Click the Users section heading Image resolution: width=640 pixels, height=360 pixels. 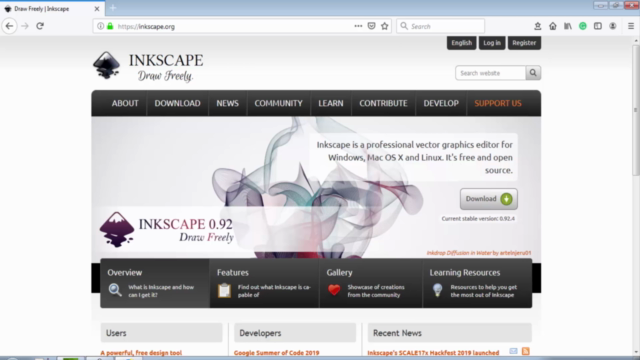(162, 333)
